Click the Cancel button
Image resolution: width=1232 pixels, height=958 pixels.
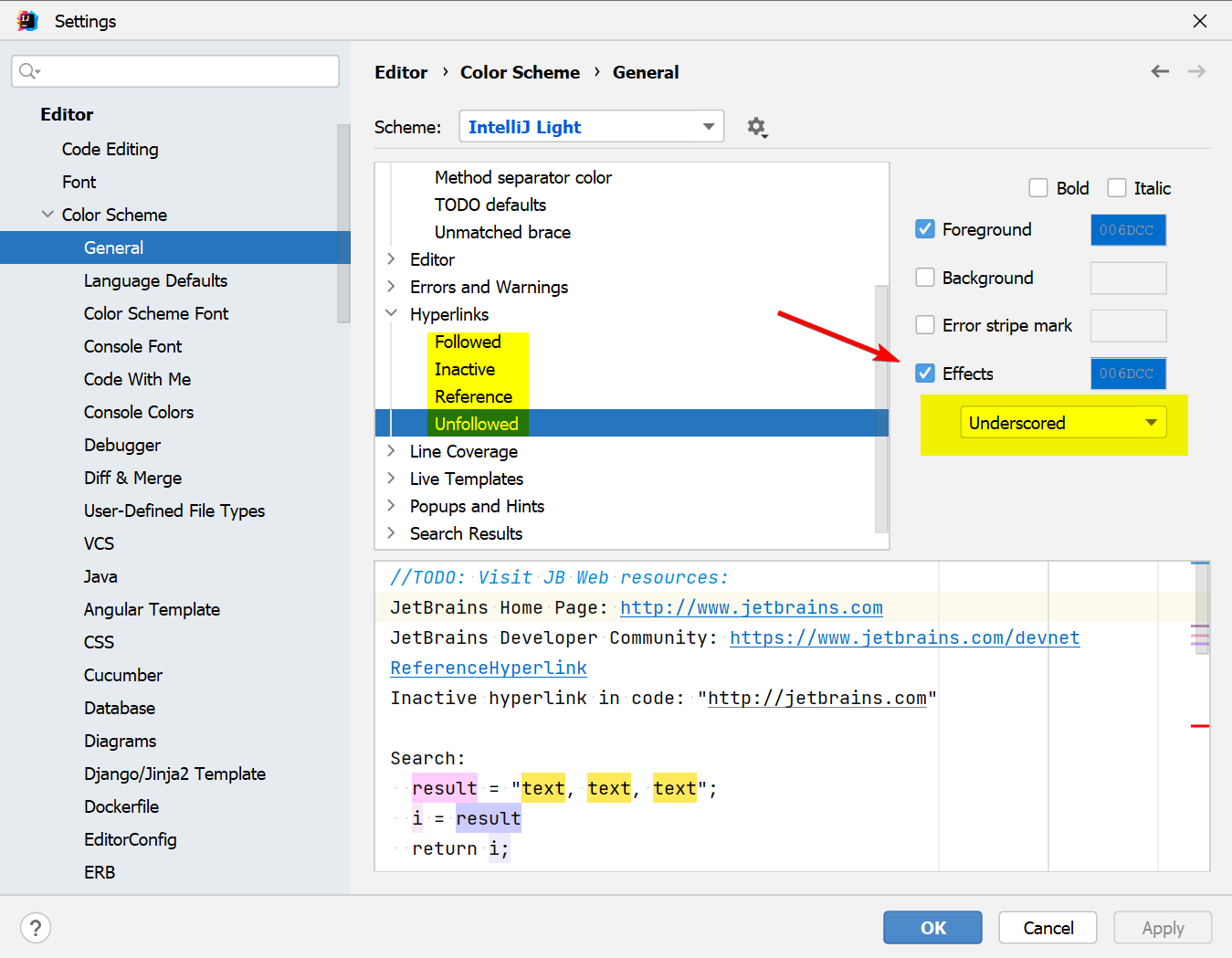point(1048,928)
